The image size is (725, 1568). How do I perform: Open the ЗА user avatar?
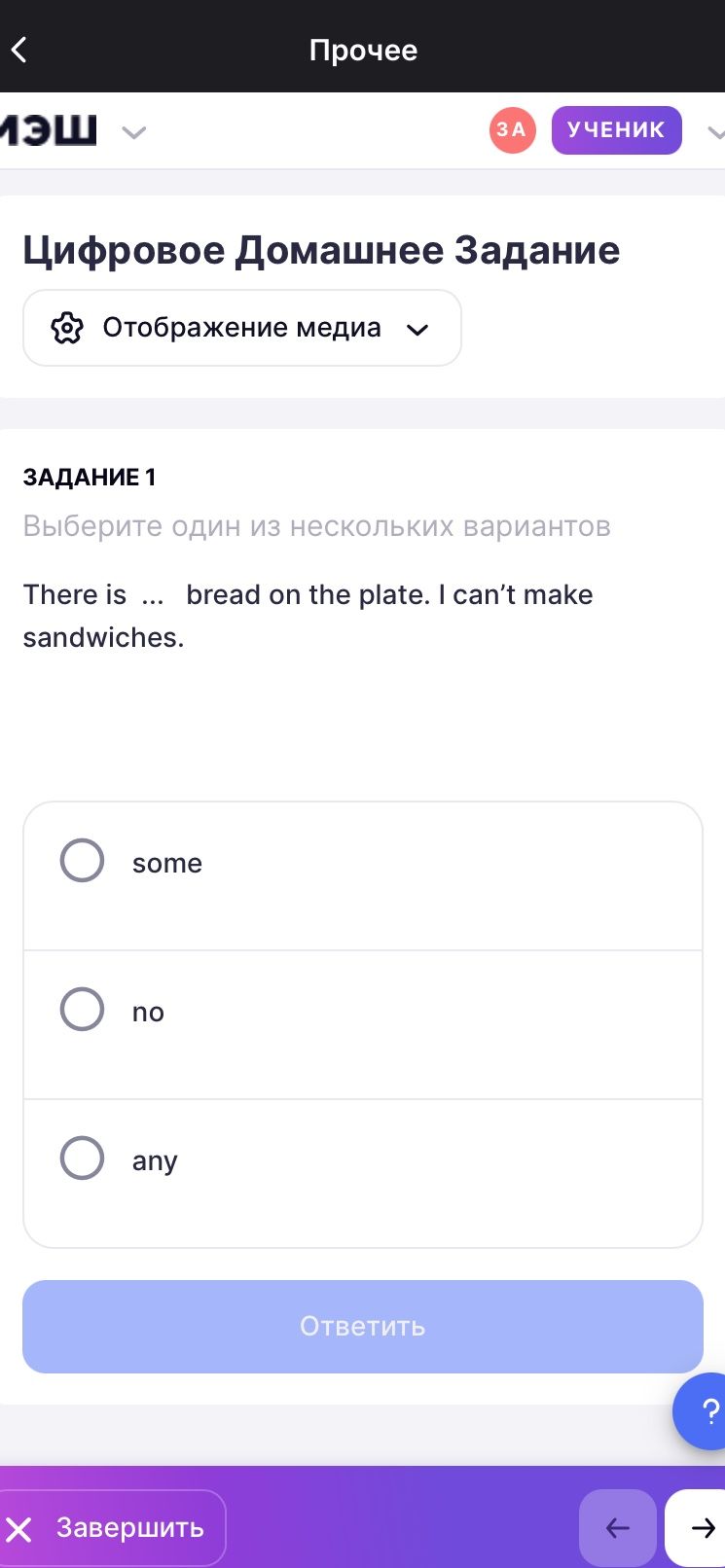point(512,130)
